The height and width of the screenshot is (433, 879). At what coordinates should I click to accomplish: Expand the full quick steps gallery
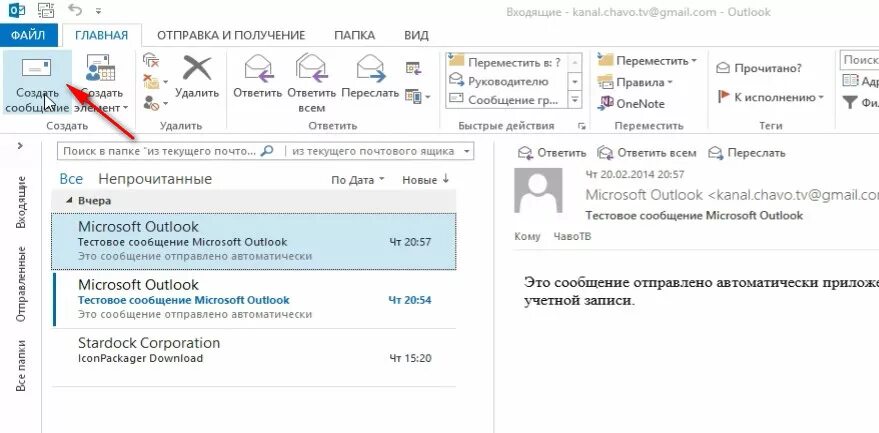pyautogui.click(x=575, y=100)
